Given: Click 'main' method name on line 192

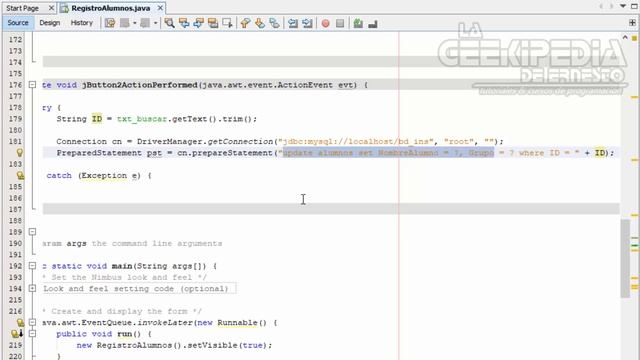Looking at the screenshot, I should click(x=122, y=266).
